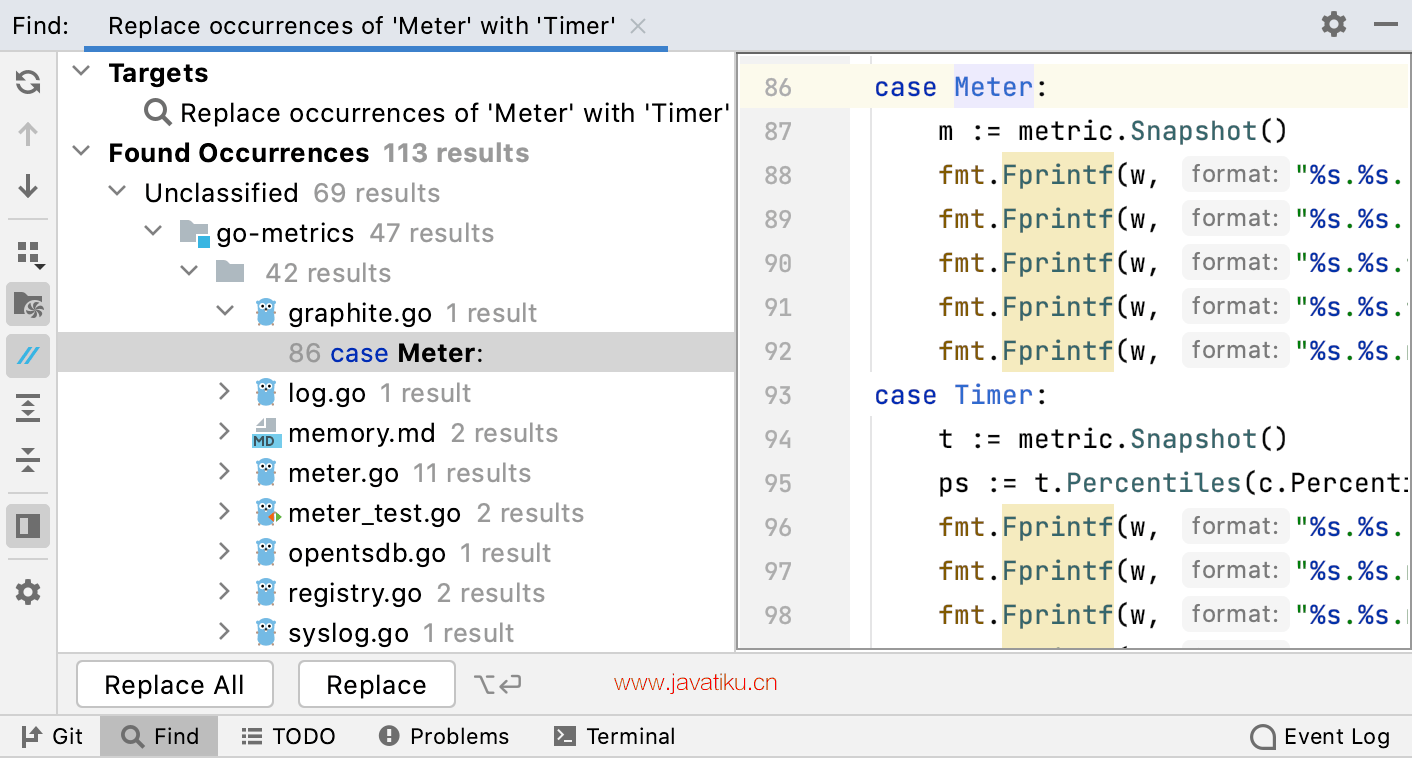
Task: Select the '86 case Meter:' occurrence row
Action: tap(396, 352)
